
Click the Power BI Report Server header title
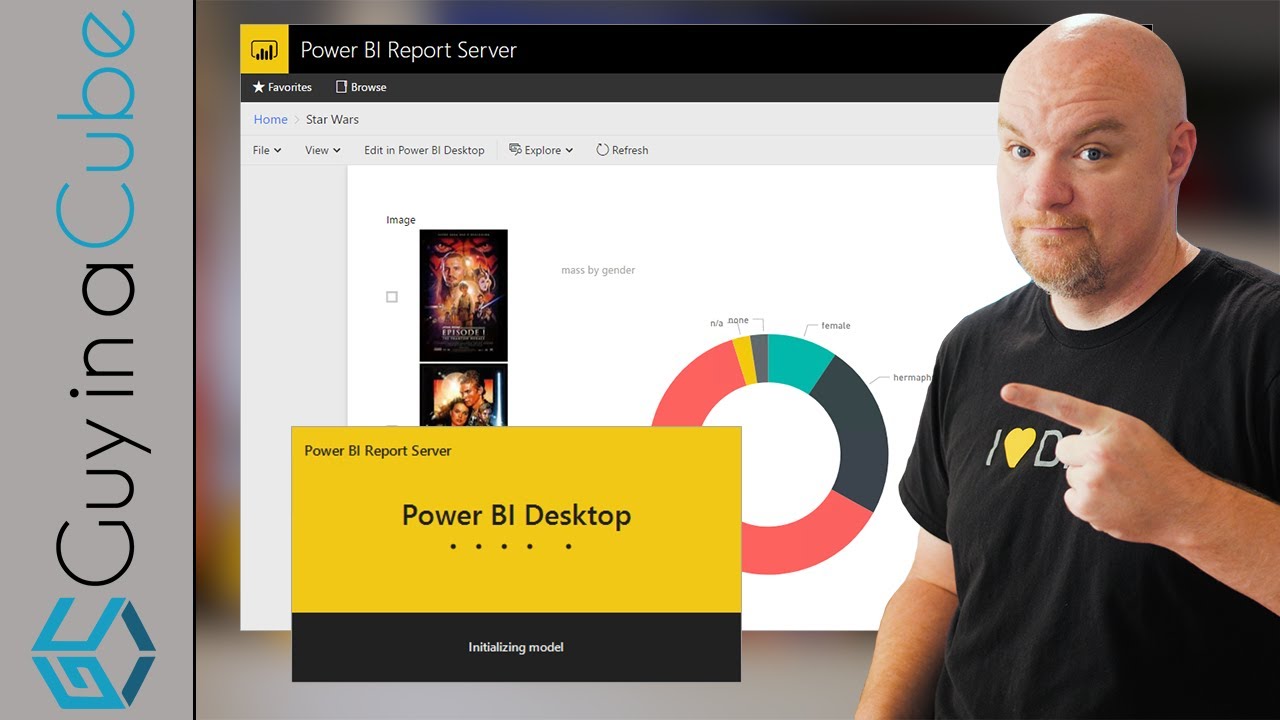coord(409,50)
